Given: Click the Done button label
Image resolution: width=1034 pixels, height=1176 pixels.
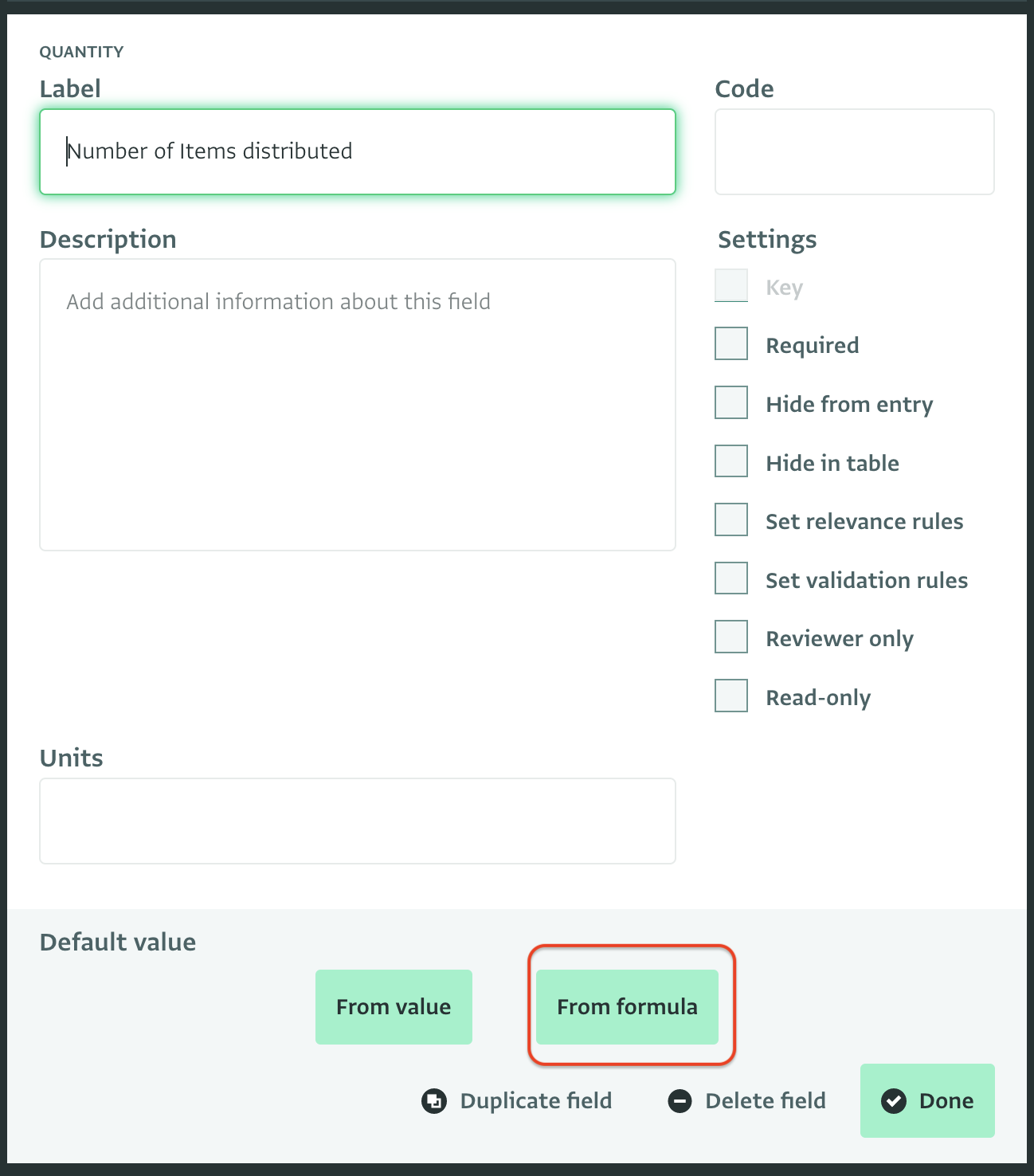Looking at the screenshot, I should tap(946, 1101).
